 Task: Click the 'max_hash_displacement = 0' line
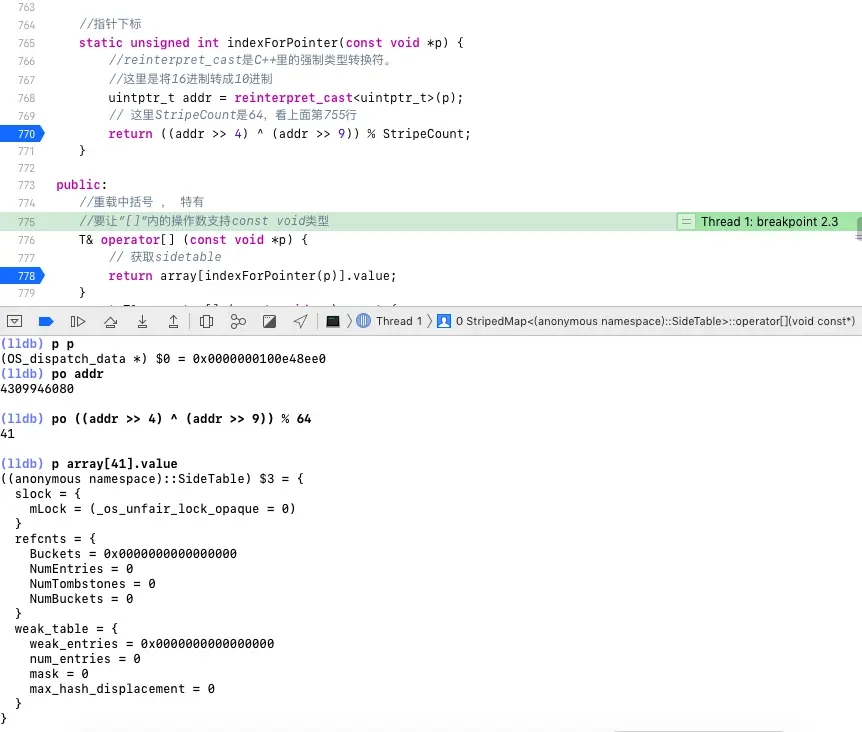pos(122,689)
